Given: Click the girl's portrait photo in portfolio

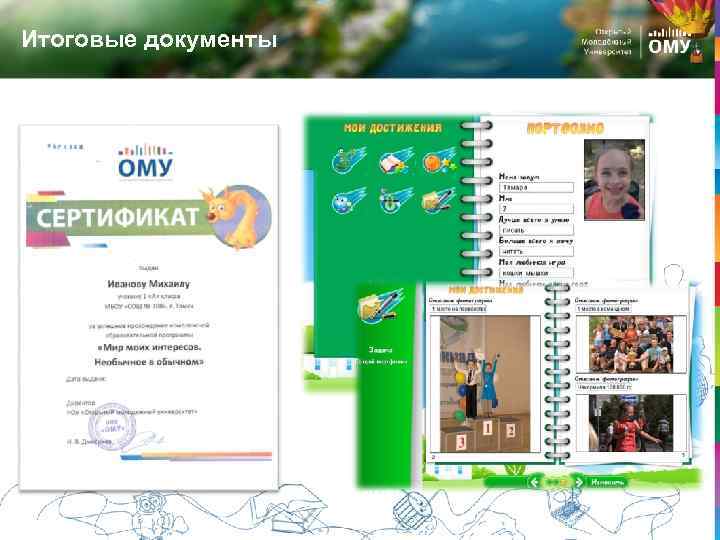Looking at the screenshot, I should point(614,180).
